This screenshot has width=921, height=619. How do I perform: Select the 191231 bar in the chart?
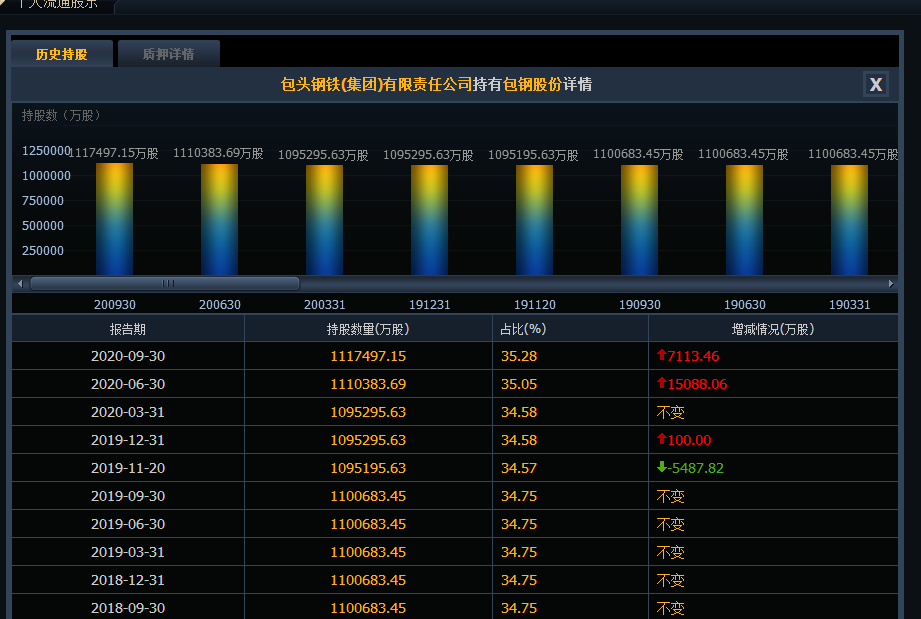click(x=429, y=220)
